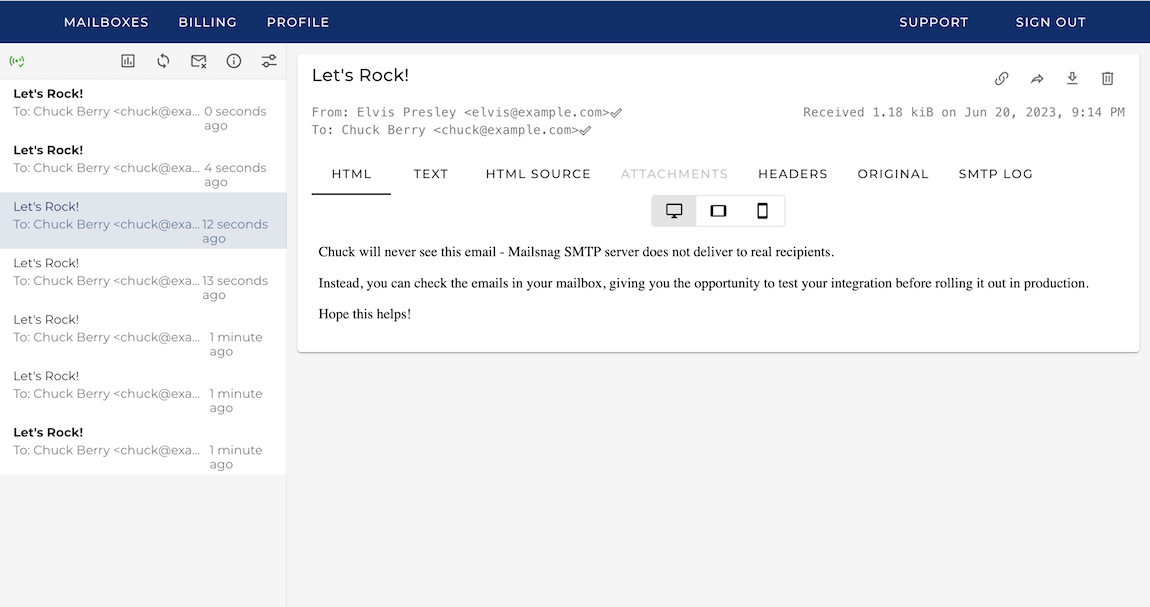The height and width of the screenshot is (607, 1150).
Task: Switch to the TEXT tab
Action: (x=431, y=174)
